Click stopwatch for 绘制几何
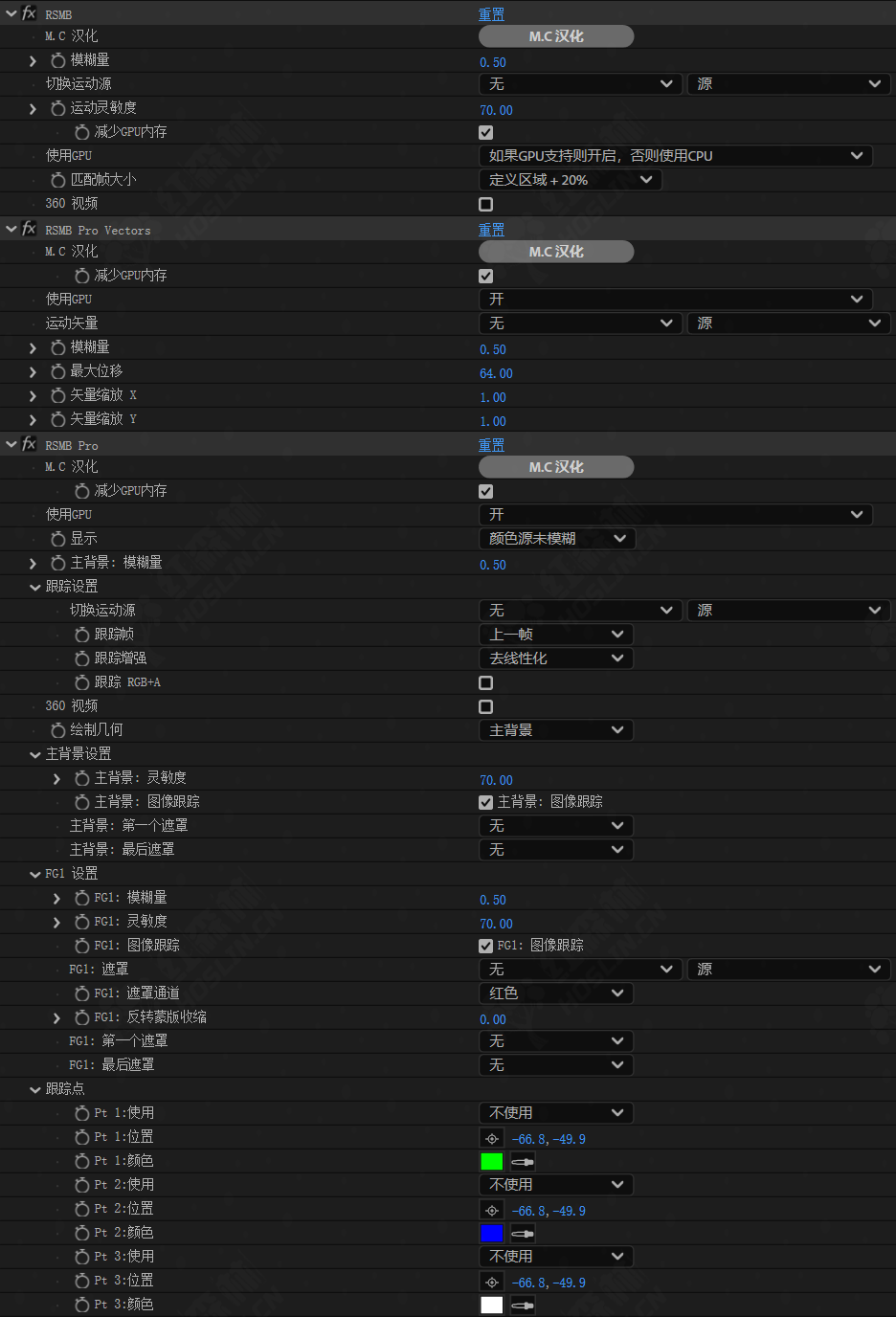Image resolution: width=896 pixels, height=1317 pixels. click(x=58, y=730)
